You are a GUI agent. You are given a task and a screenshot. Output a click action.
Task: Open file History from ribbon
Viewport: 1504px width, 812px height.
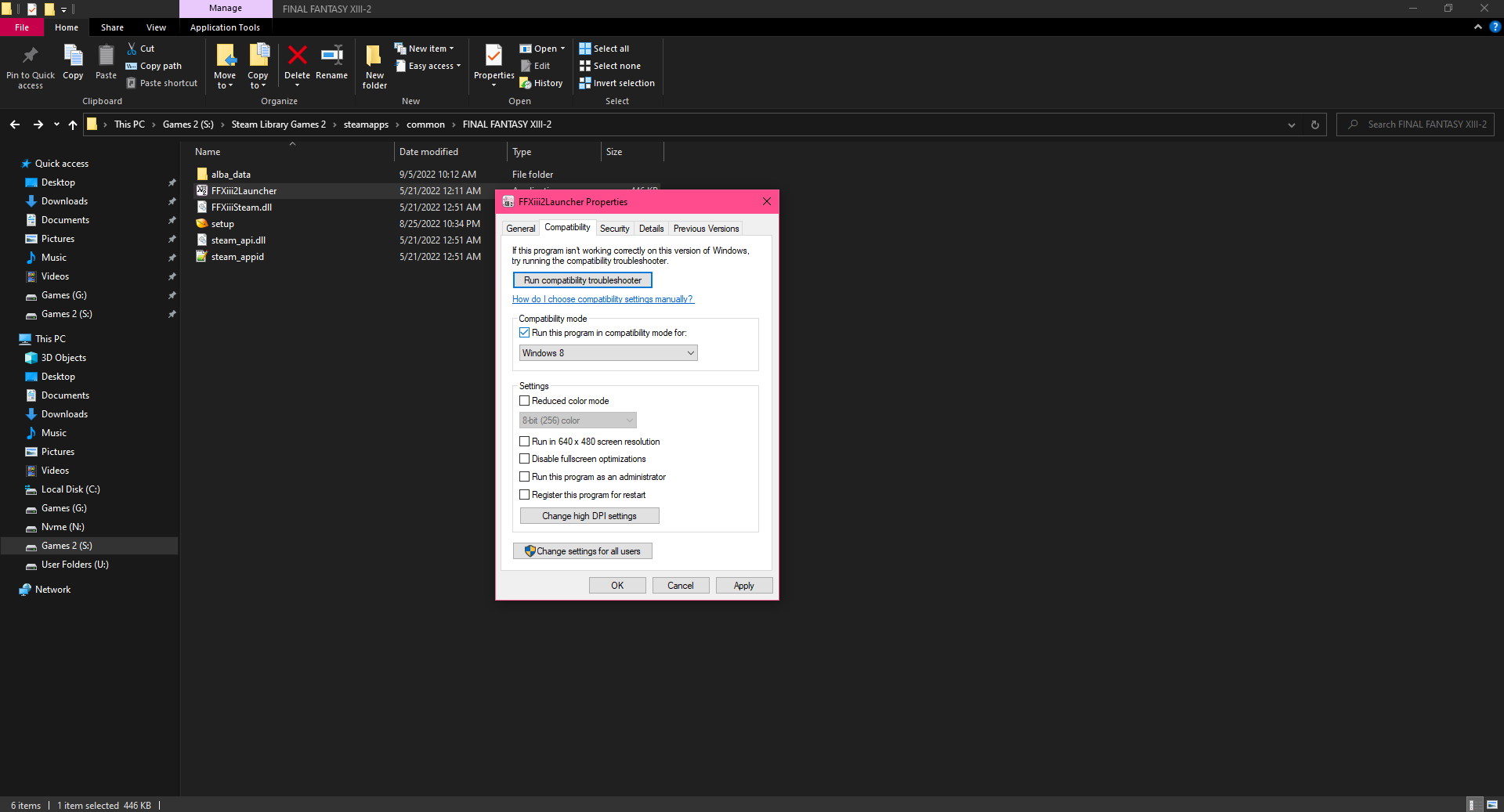[x=541, y=83]
